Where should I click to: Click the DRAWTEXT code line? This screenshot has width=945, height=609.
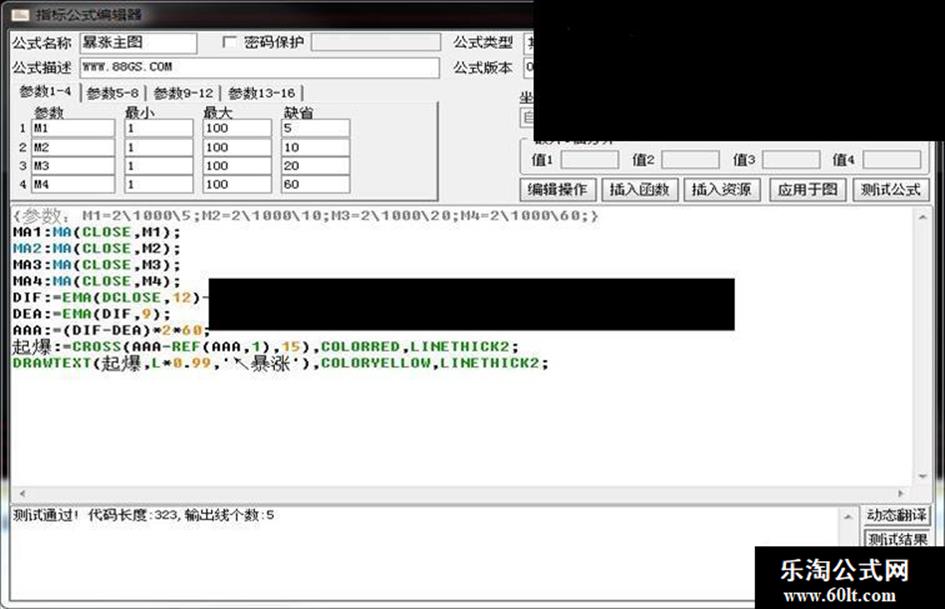coord(280,363)
